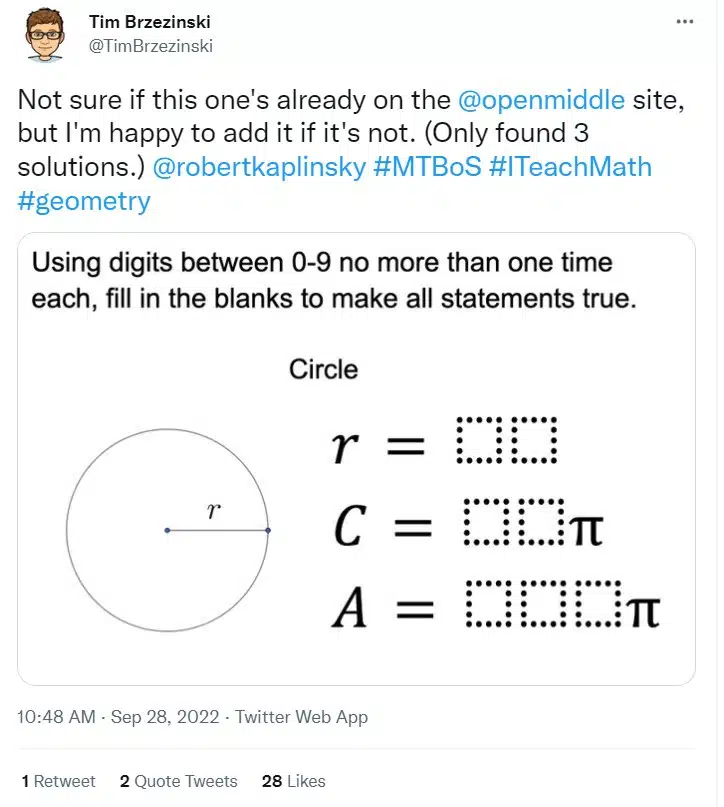Viewport: 724px width, 807px height.
Task: Open the Tim Brzezinski display name
Action: [x=150, y=22]
